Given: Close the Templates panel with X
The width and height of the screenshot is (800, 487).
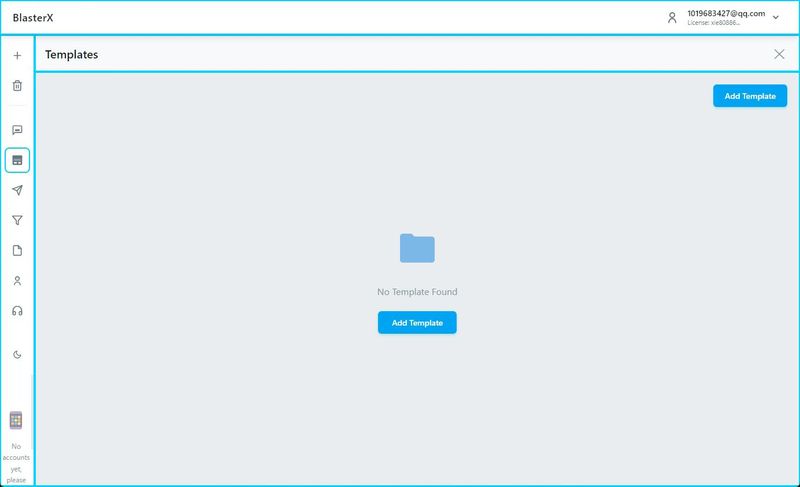Looking at the screenshot, I should click(779, 54).
